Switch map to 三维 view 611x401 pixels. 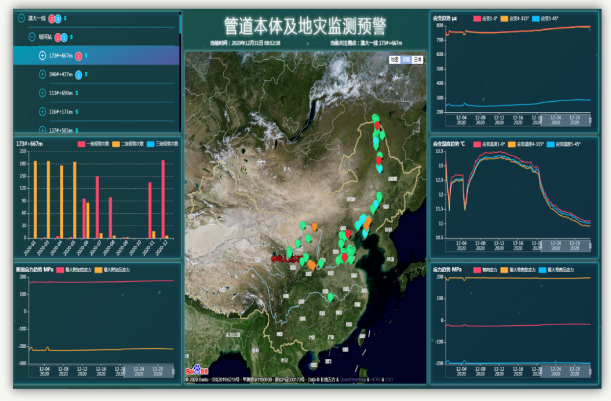pos(417,60)
